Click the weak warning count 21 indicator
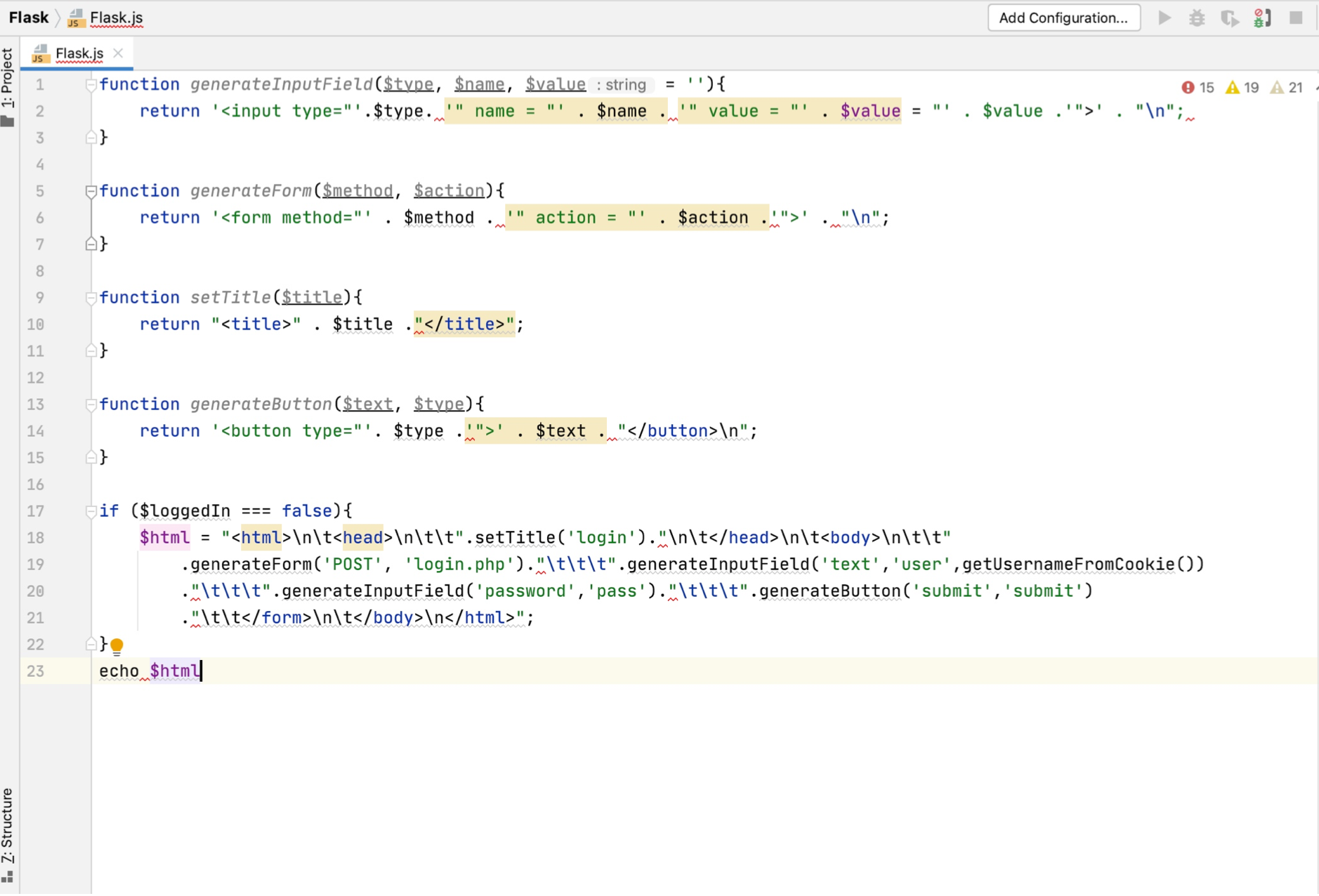This screenshot has width=1319, height=896. click(x=1286, y=87)
